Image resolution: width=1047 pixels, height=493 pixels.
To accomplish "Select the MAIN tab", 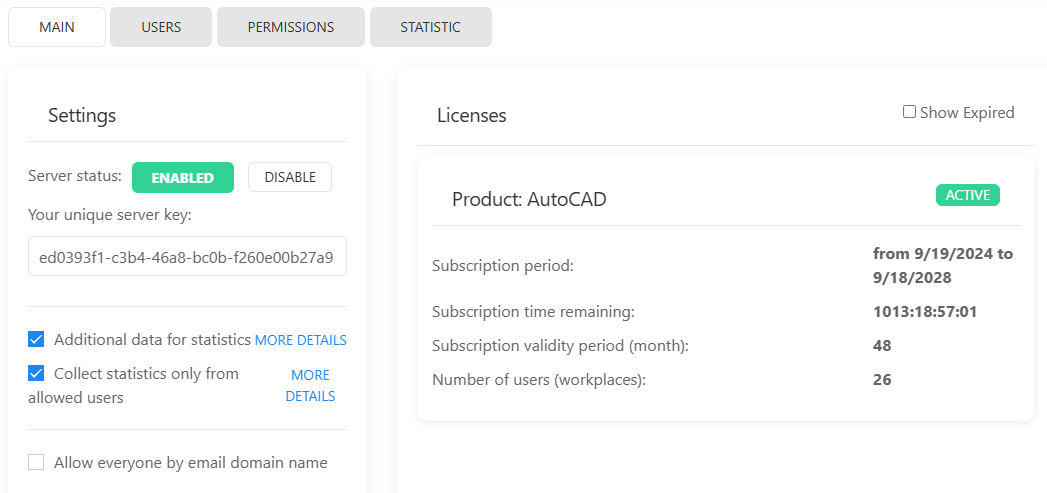I will coord(57,27).
